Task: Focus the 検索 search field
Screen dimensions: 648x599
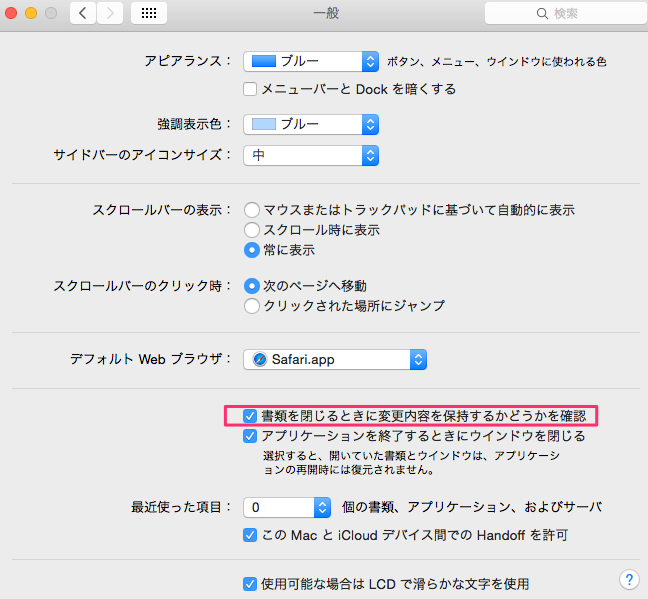Action: (566, 13)
